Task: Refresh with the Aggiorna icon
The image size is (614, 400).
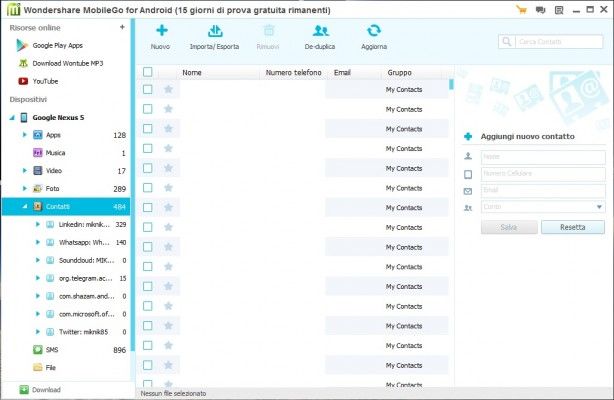Action: coord(374,31)
